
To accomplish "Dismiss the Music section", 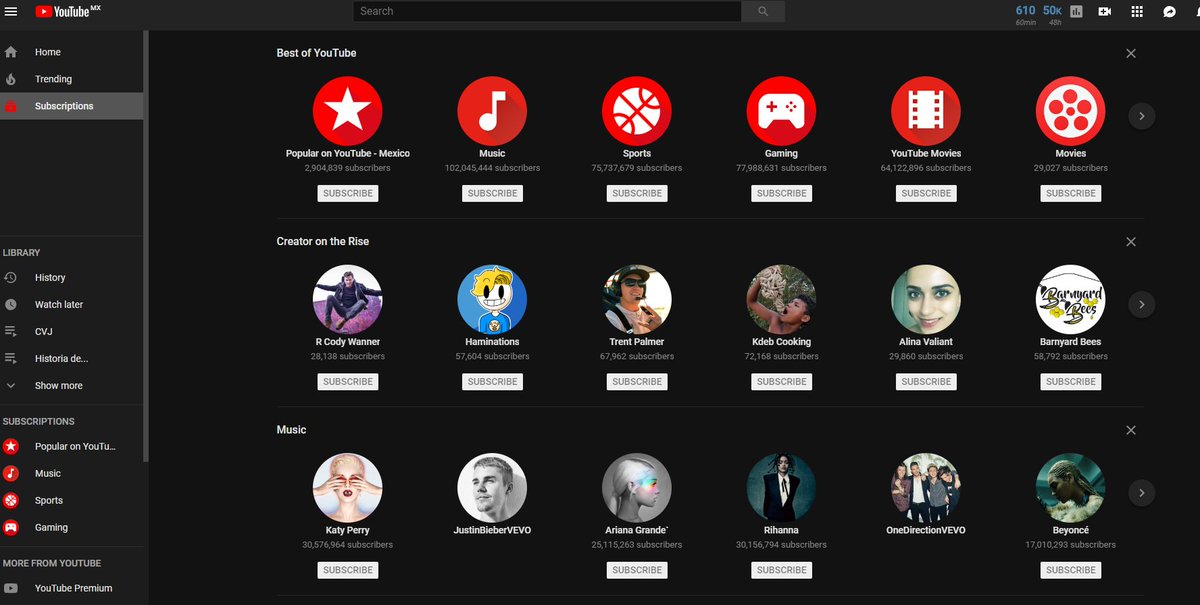I will [x=1131, y=430].
